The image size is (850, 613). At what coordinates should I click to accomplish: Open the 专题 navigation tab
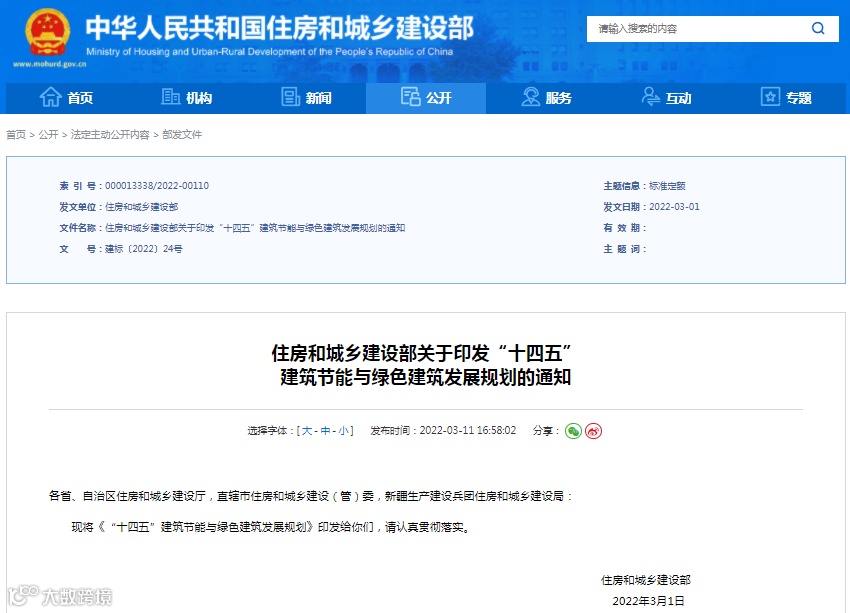point(785,98)
